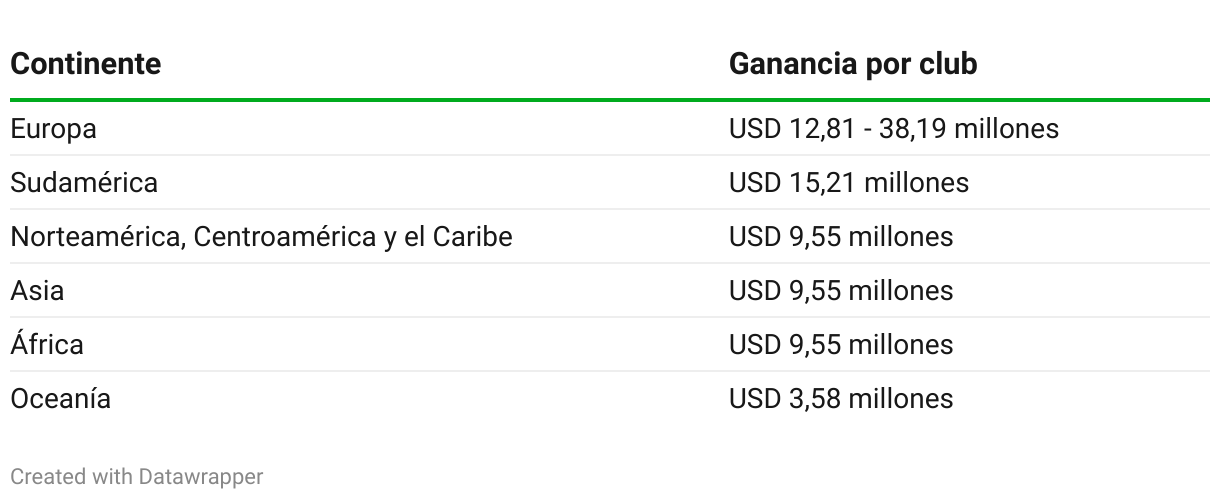Click the USD 15,21 millones value
Screen dimensions: 1220x500
(x=849, y=183)
